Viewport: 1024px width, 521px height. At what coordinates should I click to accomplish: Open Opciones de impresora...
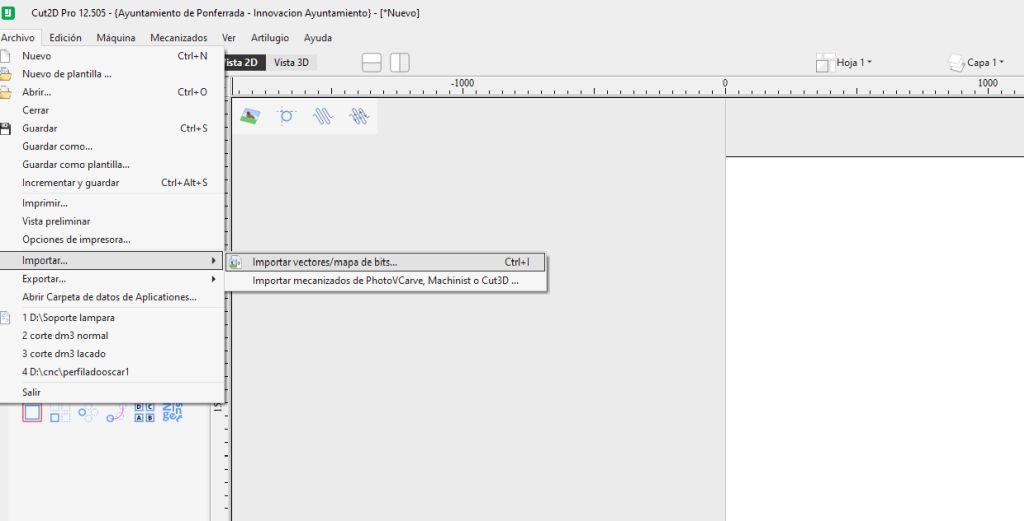tap(112, 240)
